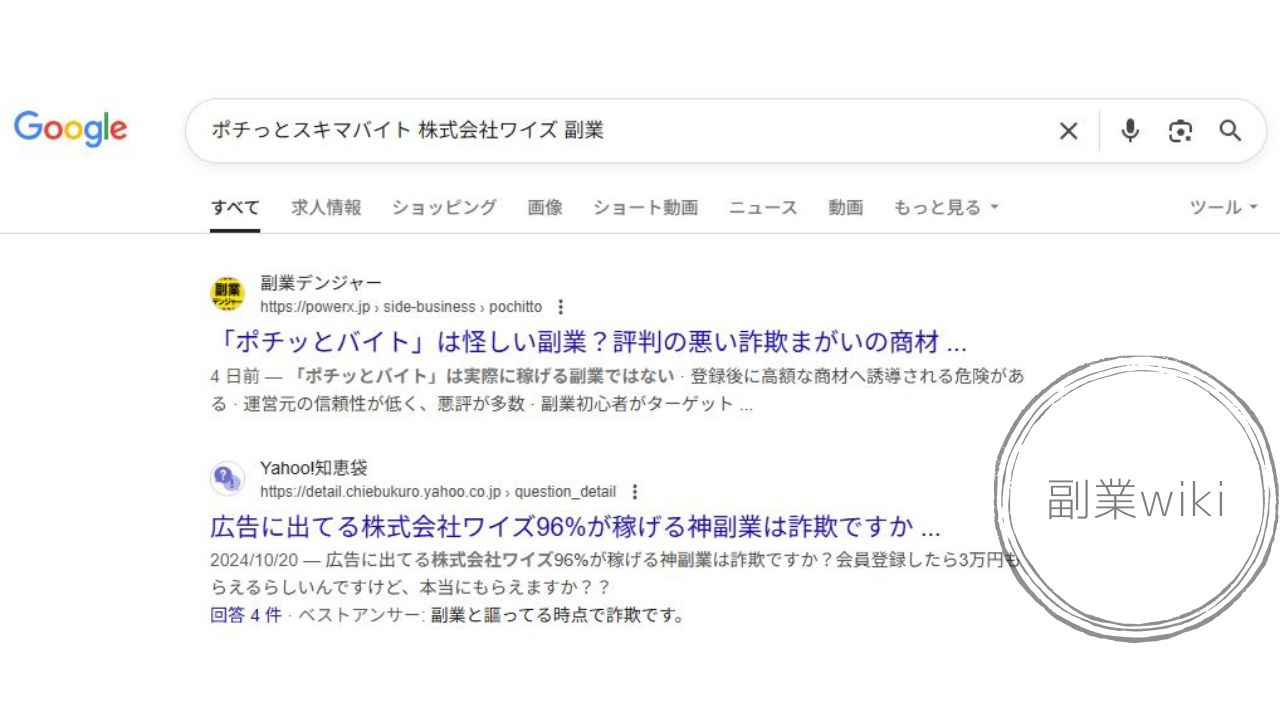Open the three-dot menu for the powerx.jp result
Screen dimensions: 1280x720
pos(560,307)
